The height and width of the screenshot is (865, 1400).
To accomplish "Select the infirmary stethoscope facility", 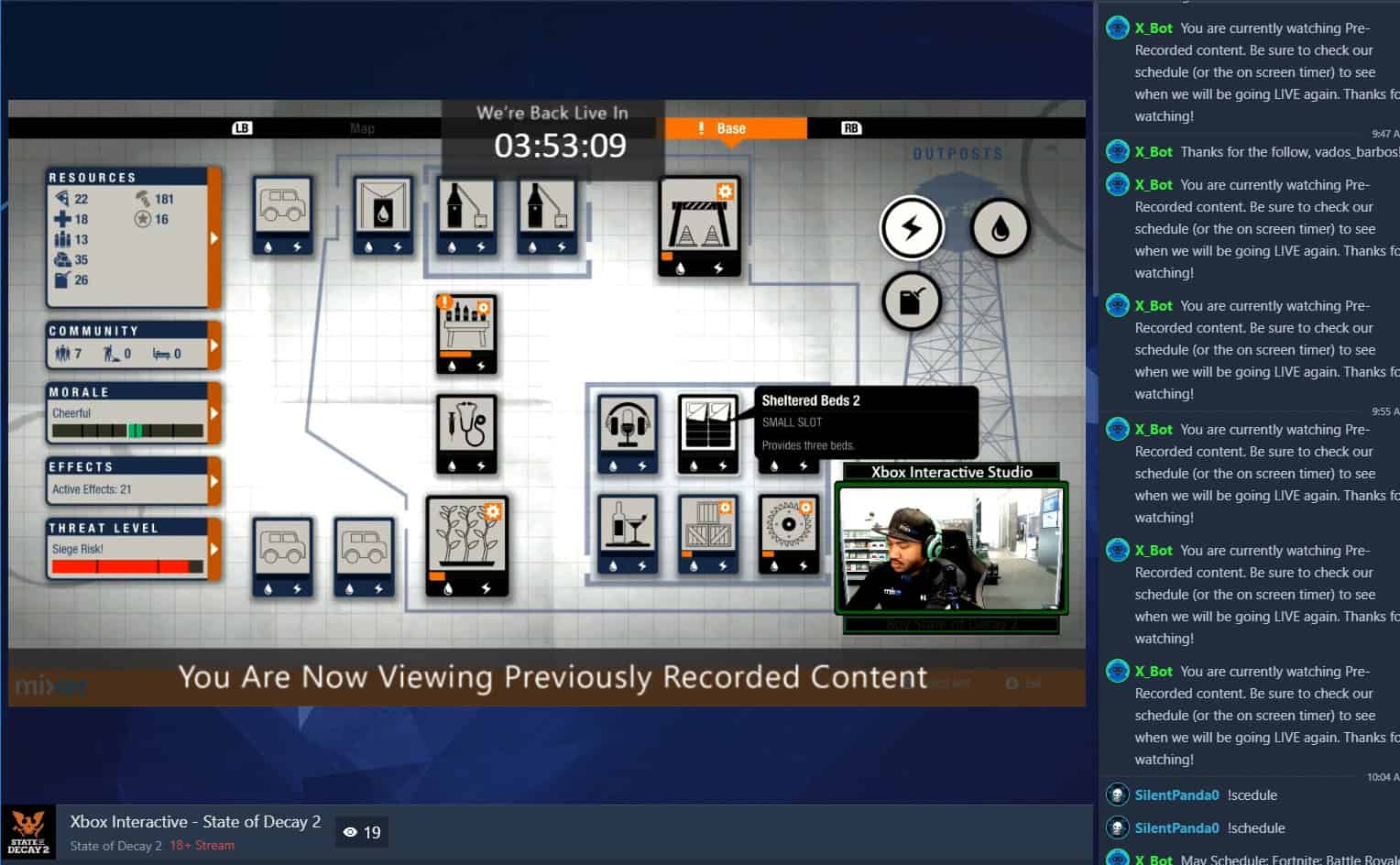I will [x=467, y=436].
